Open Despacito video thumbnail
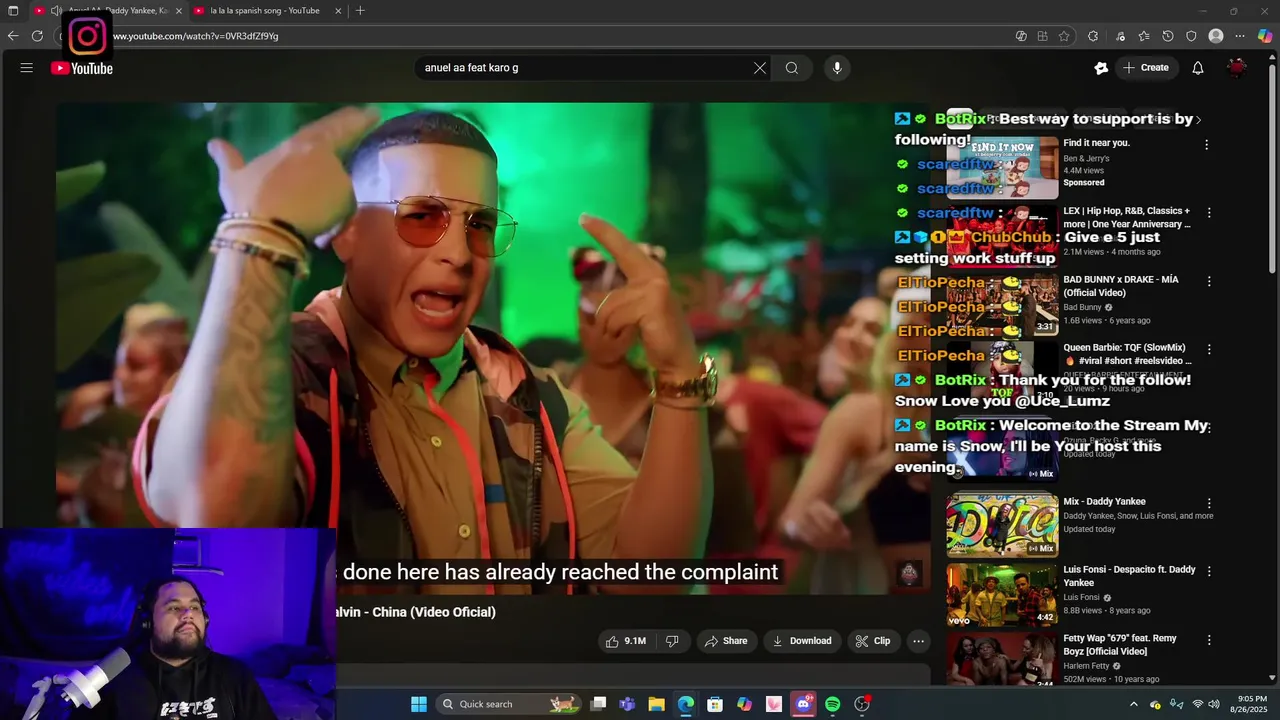The height and width of the screenshot is (720, 1280). [1002, 593]
